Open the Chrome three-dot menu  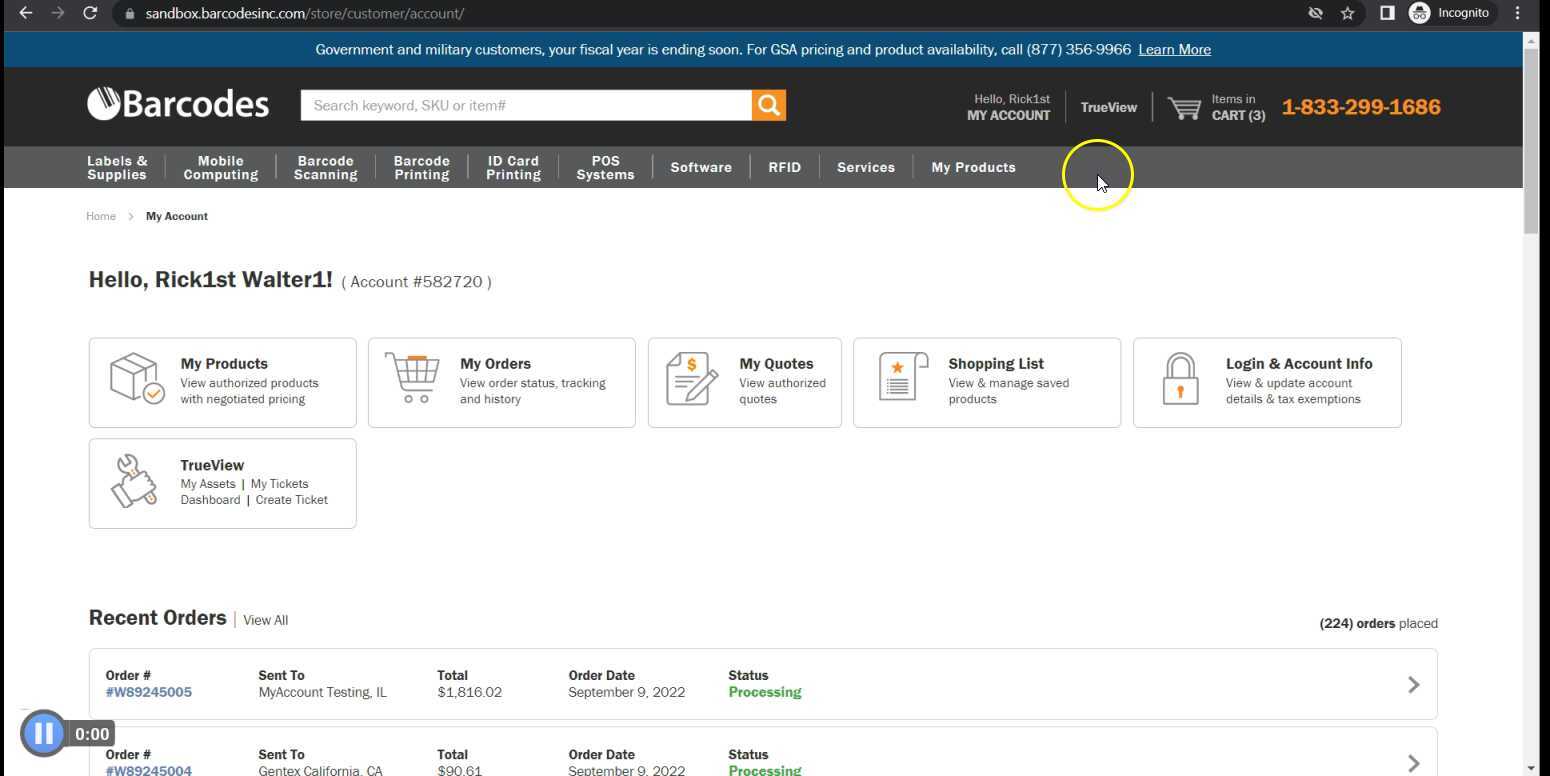(1517, 13)
